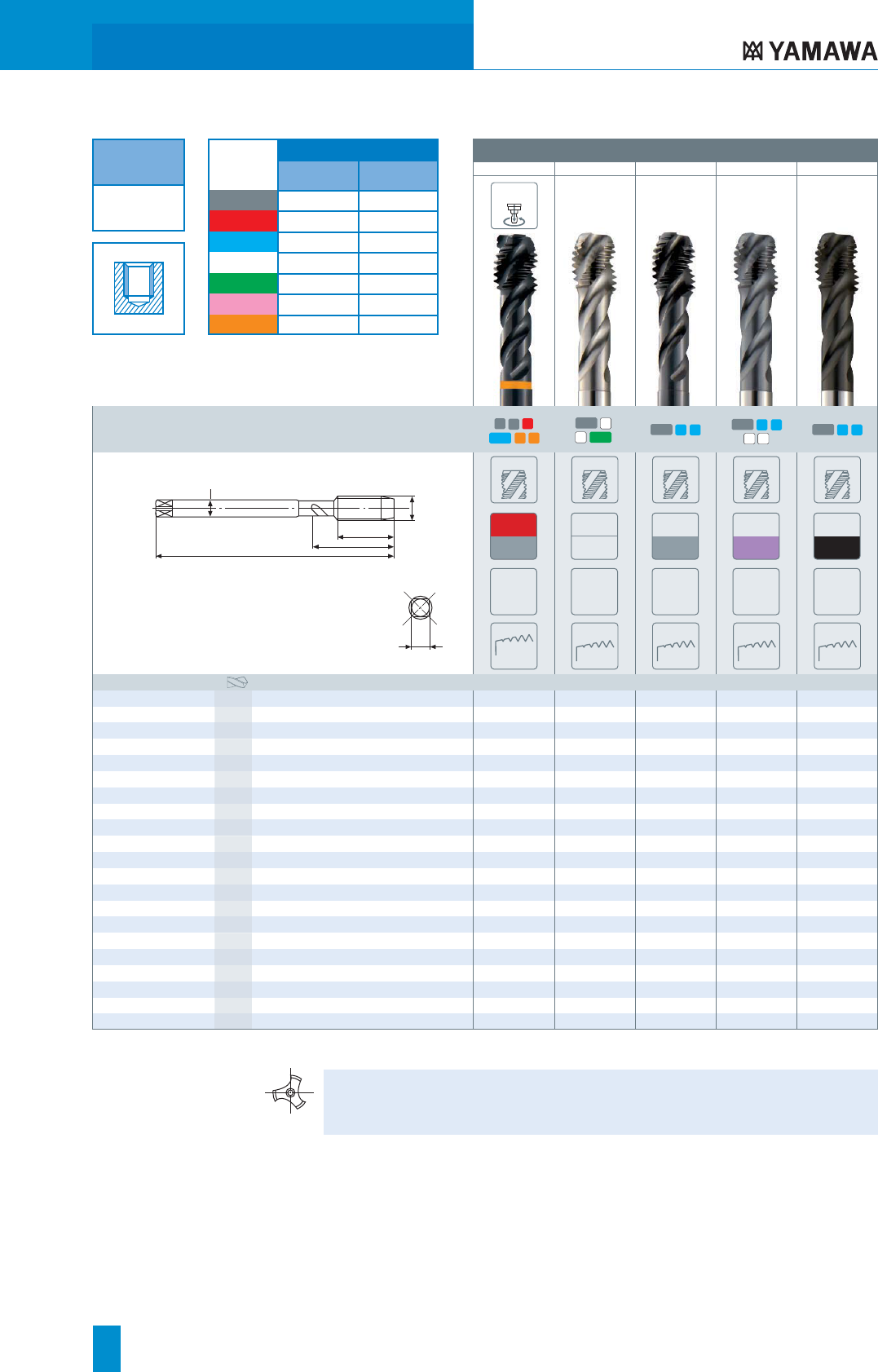Click chamfer profile icon in the red-gray swatch column

(x=514, y=646)
